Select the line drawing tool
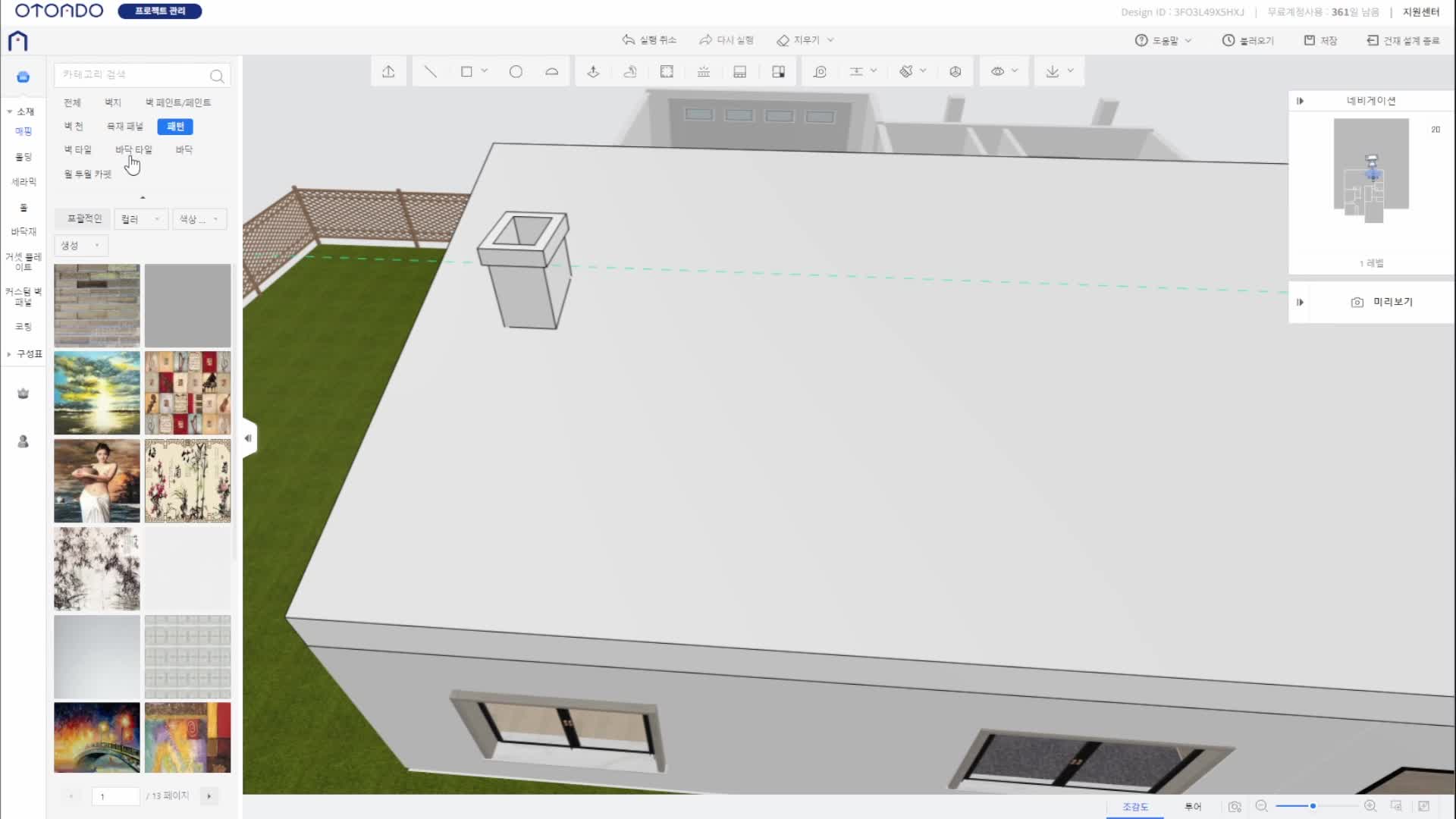This screenshot has height=819, width=1456. point(430,71)
